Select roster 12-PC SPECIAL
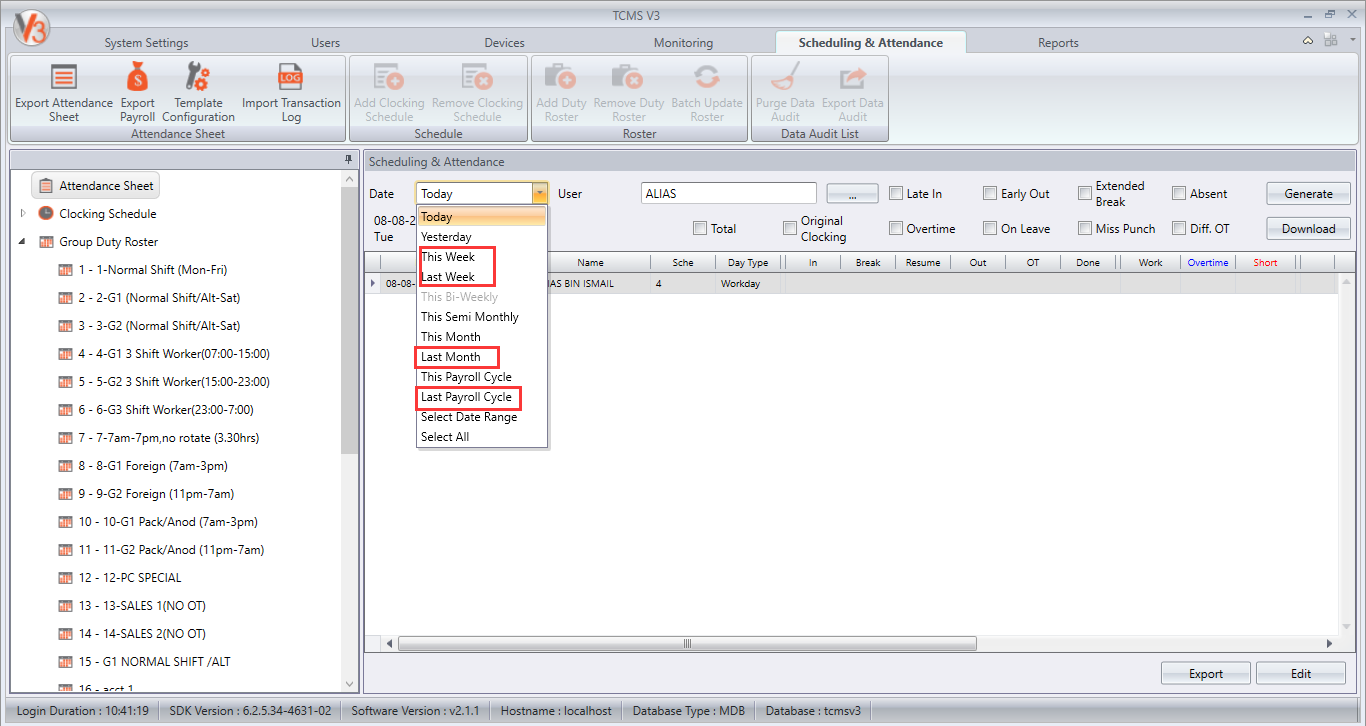1366x726 pixels. [130, 578]
